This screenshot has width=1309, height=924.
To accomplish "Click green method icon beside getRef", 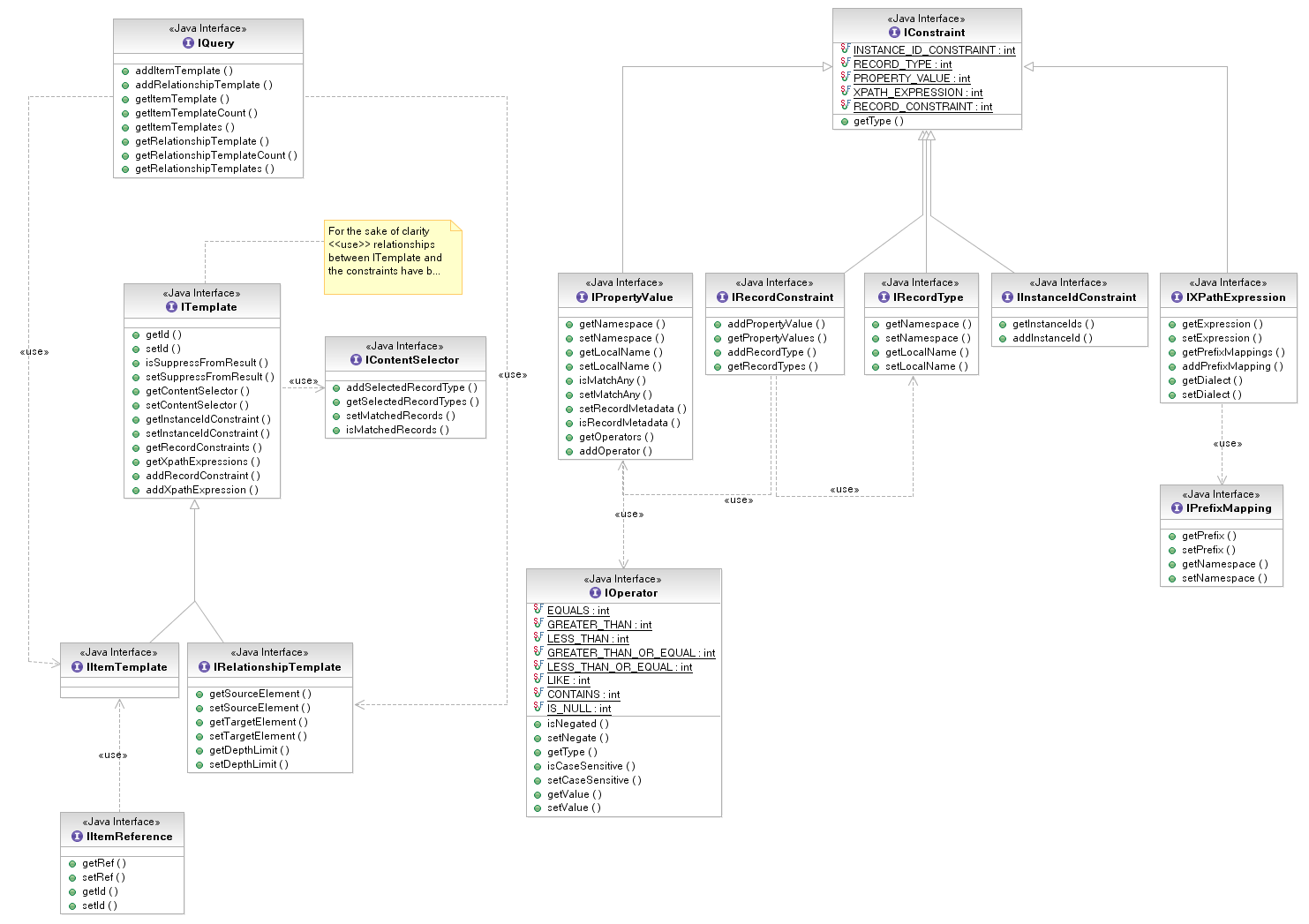I will 72,864.
